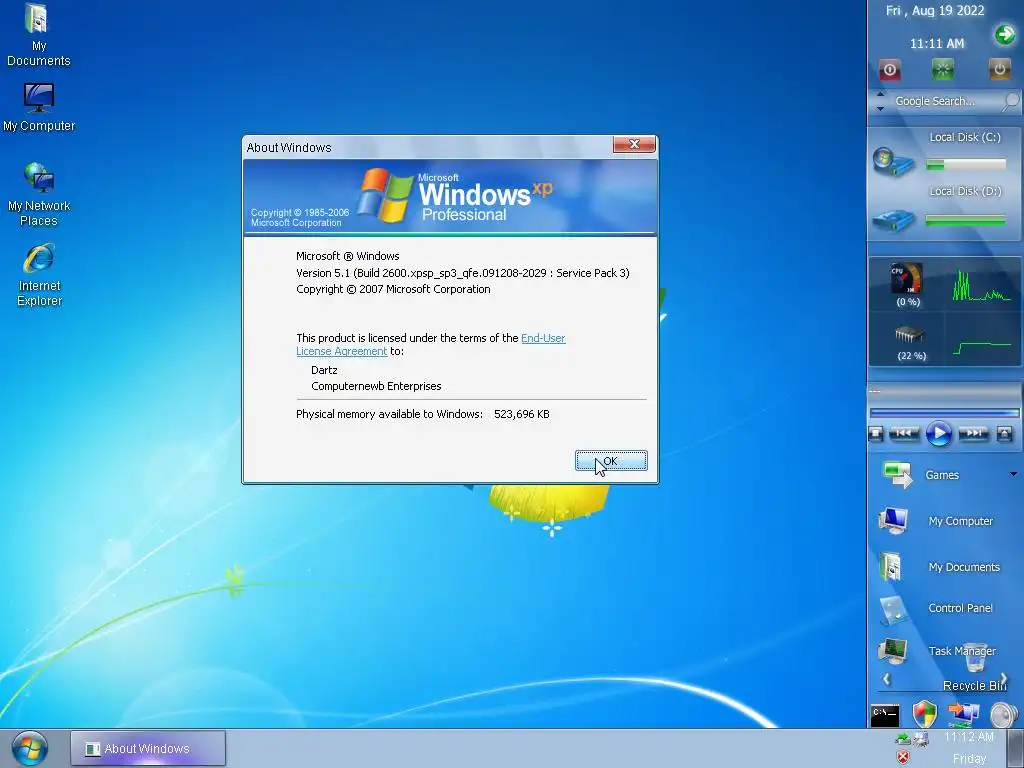Click the down arrow beside Google Search
The width and height of the screenshot is (1024, 768).
click(880, 108)
